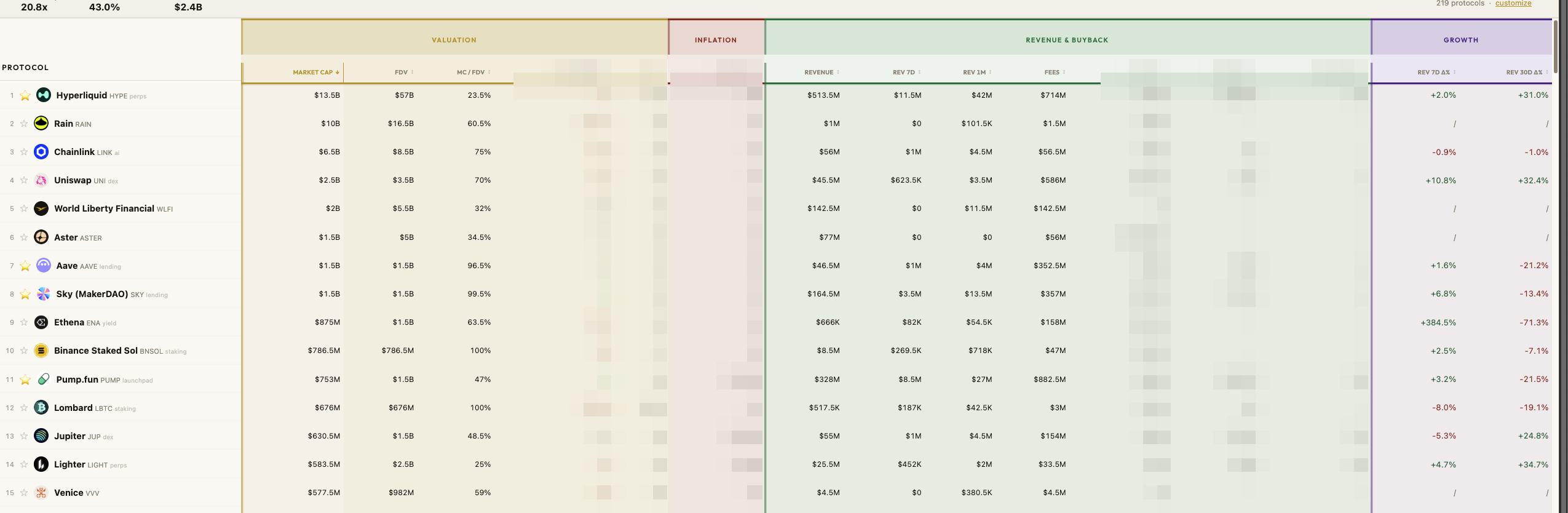Image resolution: width=1568 pixels, height=513 pixels.
Task: Click Rain's $16.5B FDV cell
Action: click(x=400, y=124)
